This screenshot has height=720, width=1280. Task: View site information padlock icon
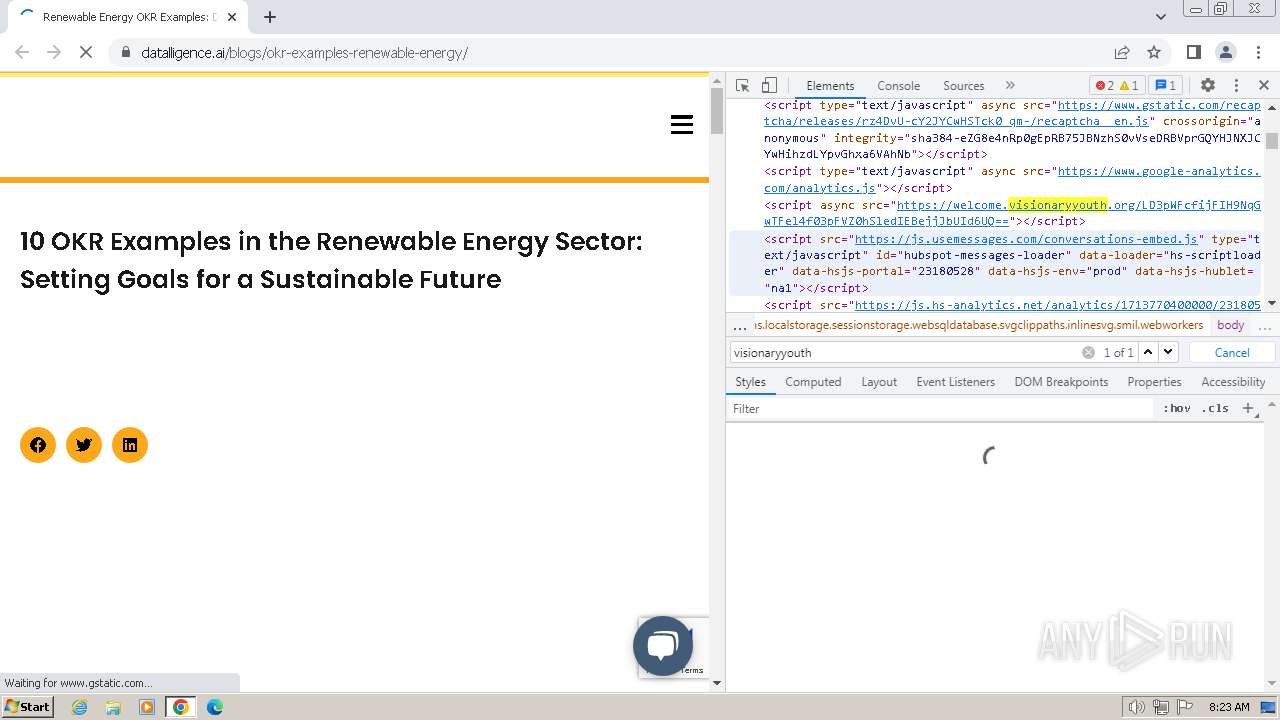pyautogui.click(x=125, y=52)
